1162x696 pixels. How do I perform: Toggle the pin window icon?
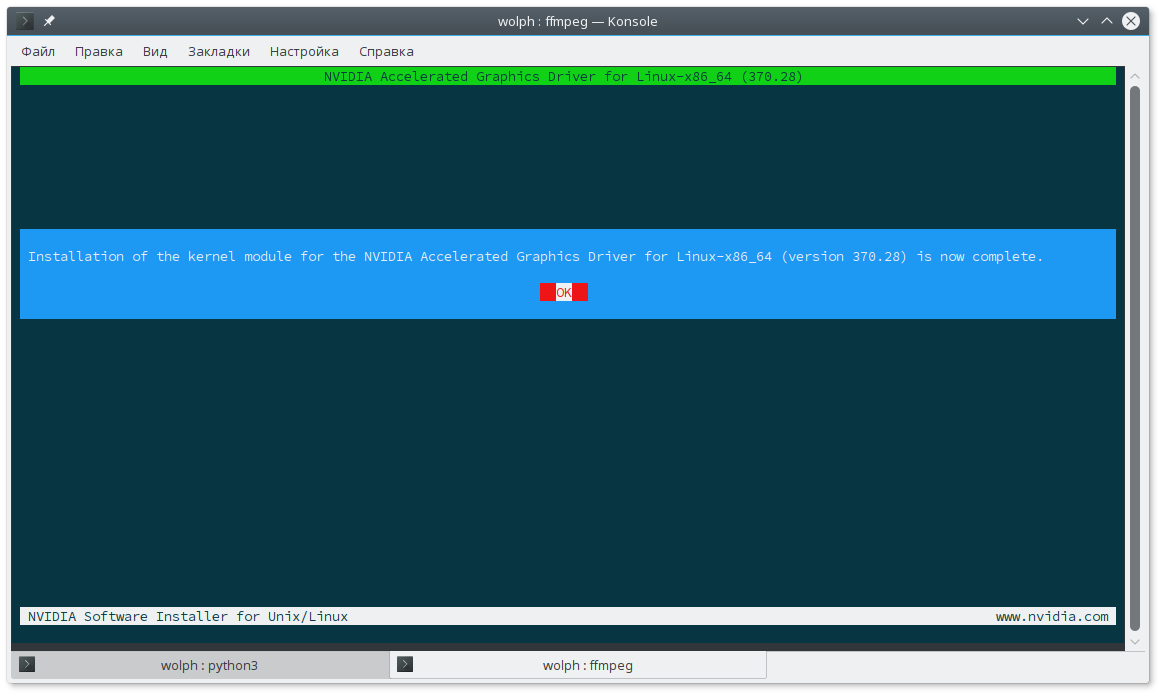pyautogui.click(x=49, y=21)
